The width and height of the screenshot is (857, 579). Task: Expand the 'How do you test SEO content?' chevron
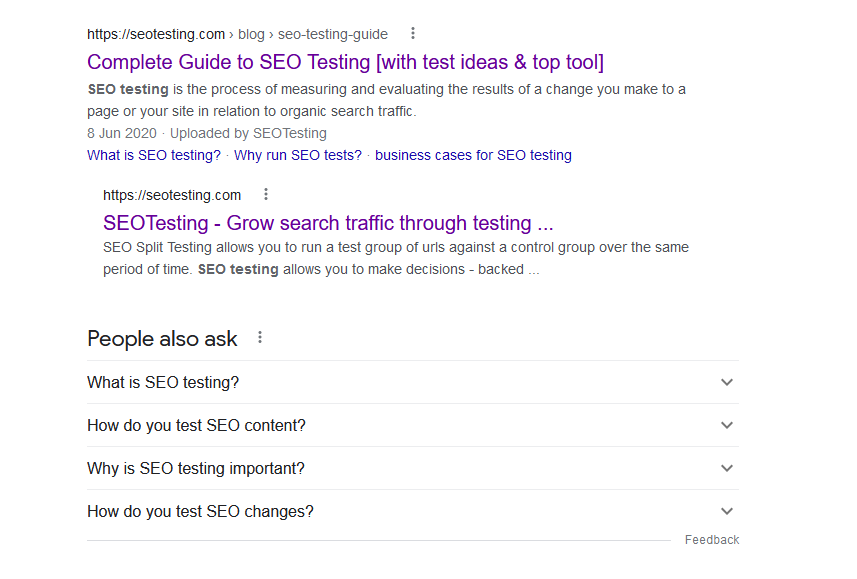727,425
